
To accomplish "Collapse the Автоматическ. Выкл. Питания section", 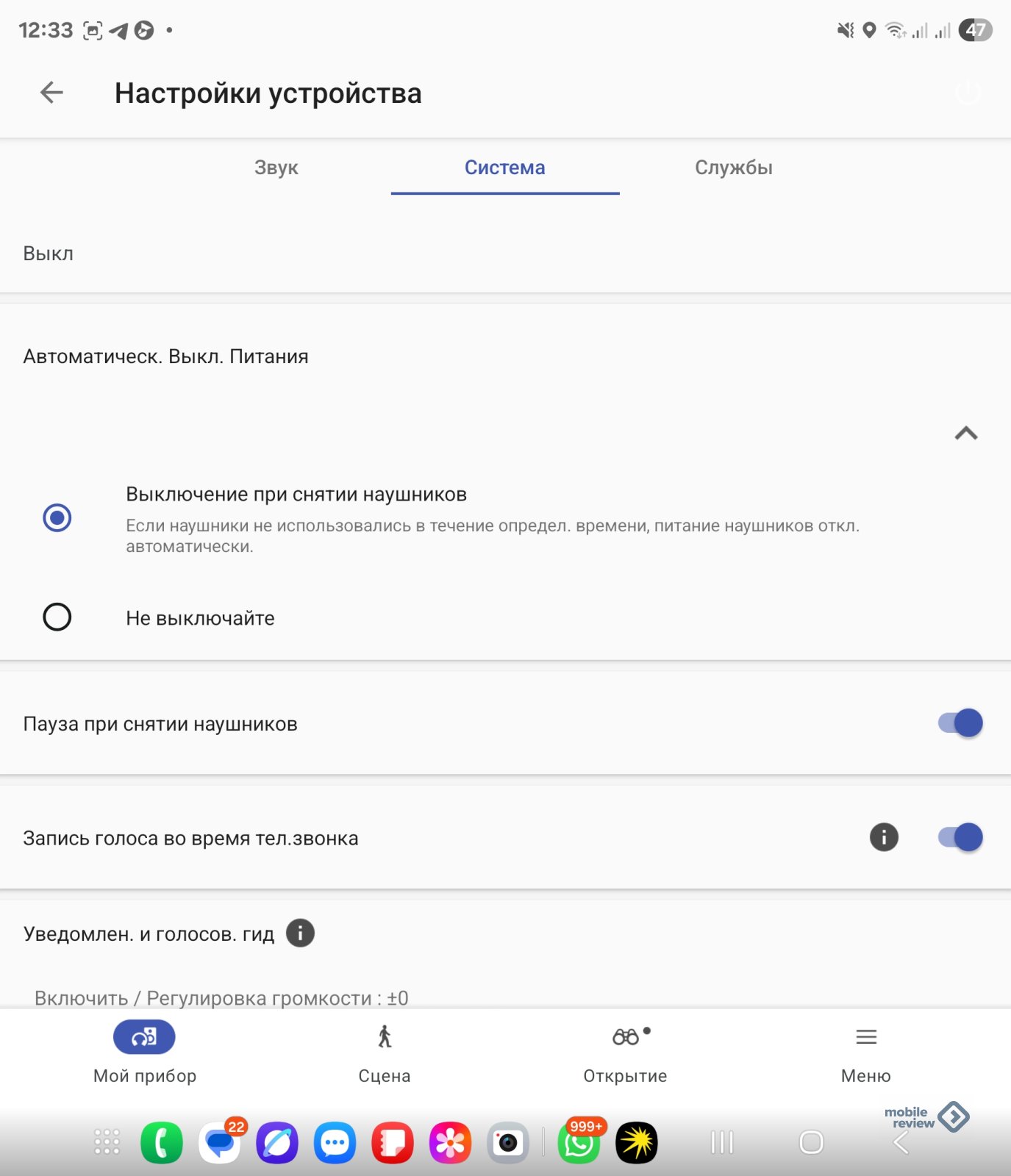I will [x=966, y=434].
